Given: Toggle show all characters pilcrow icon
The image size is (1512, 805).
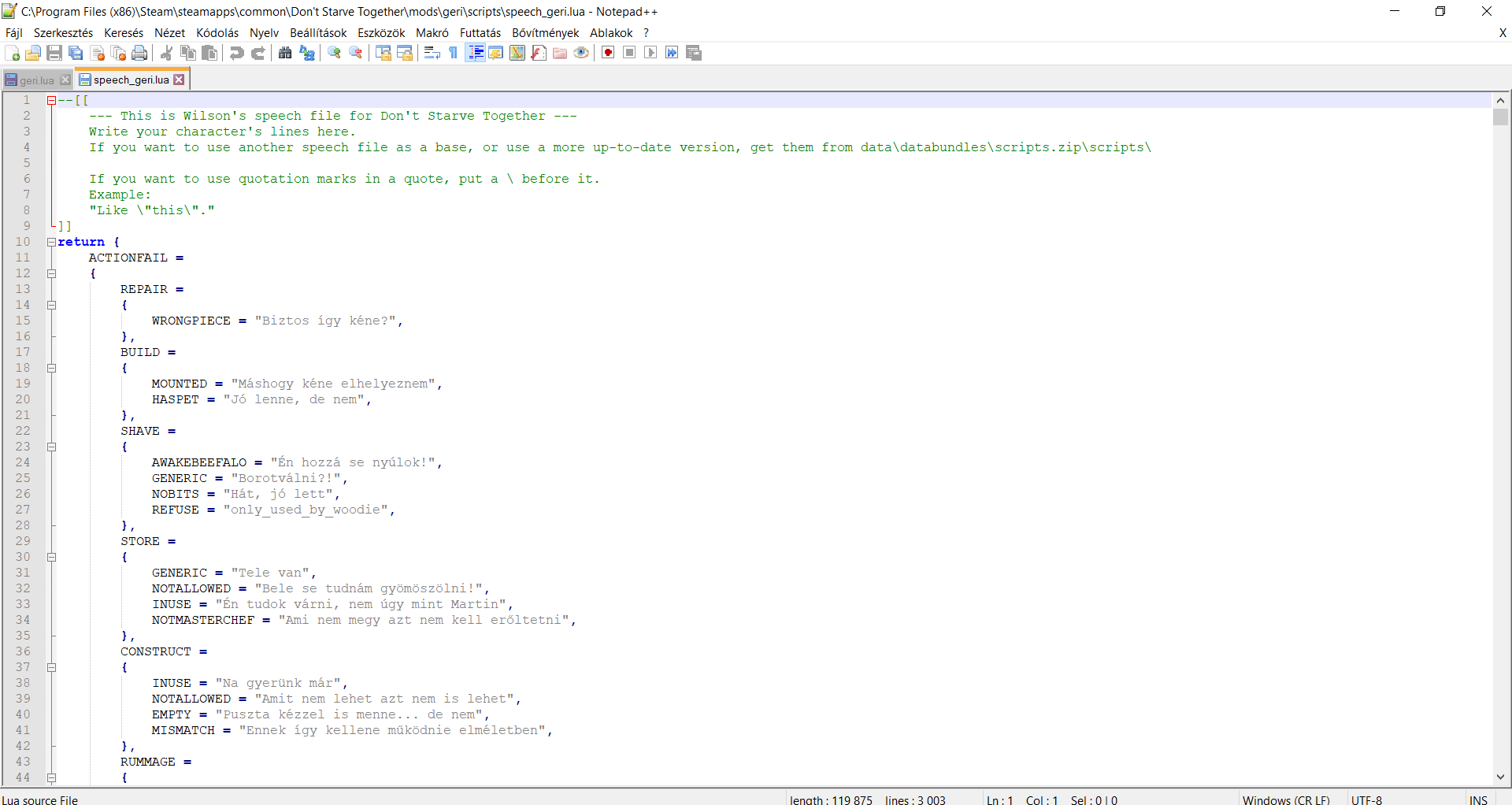Looking at the screenshot, I should click(454, 53).
